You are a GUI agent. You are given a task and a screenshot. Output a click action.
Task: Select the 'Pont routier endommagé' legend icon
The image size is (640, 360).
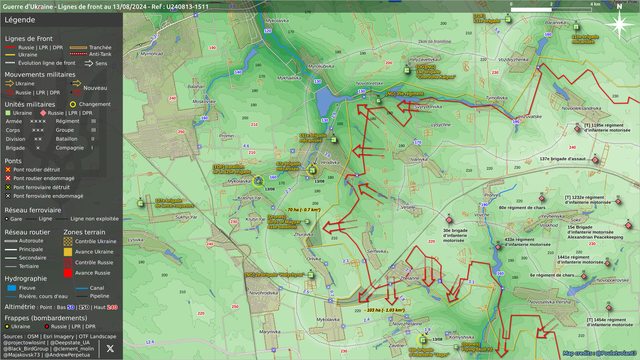(x=8, y=178)
